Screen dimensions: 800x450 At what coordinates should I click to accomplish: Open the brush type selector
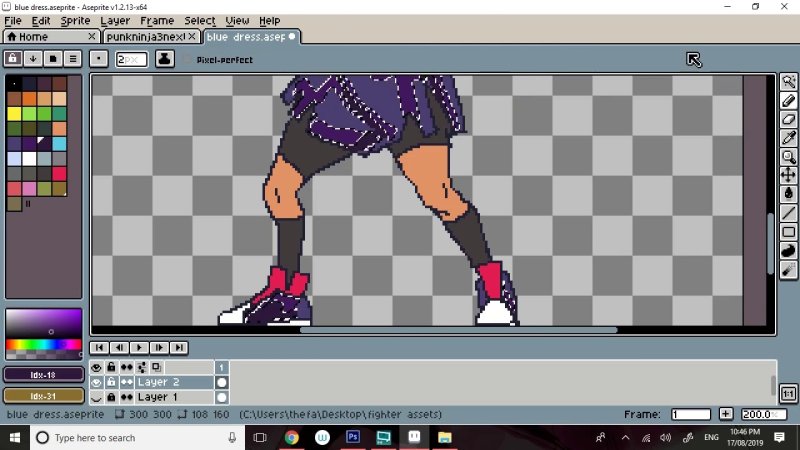[x=98, y=59]
